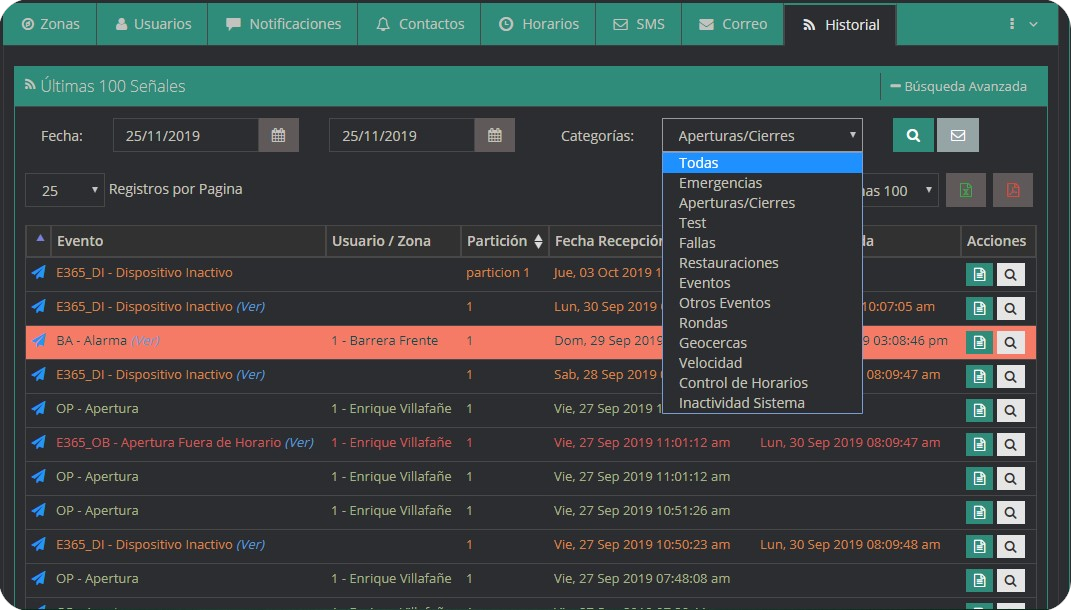Collapse the Categorías dropdown showing Aperturas/Cierres

point(762,135)
